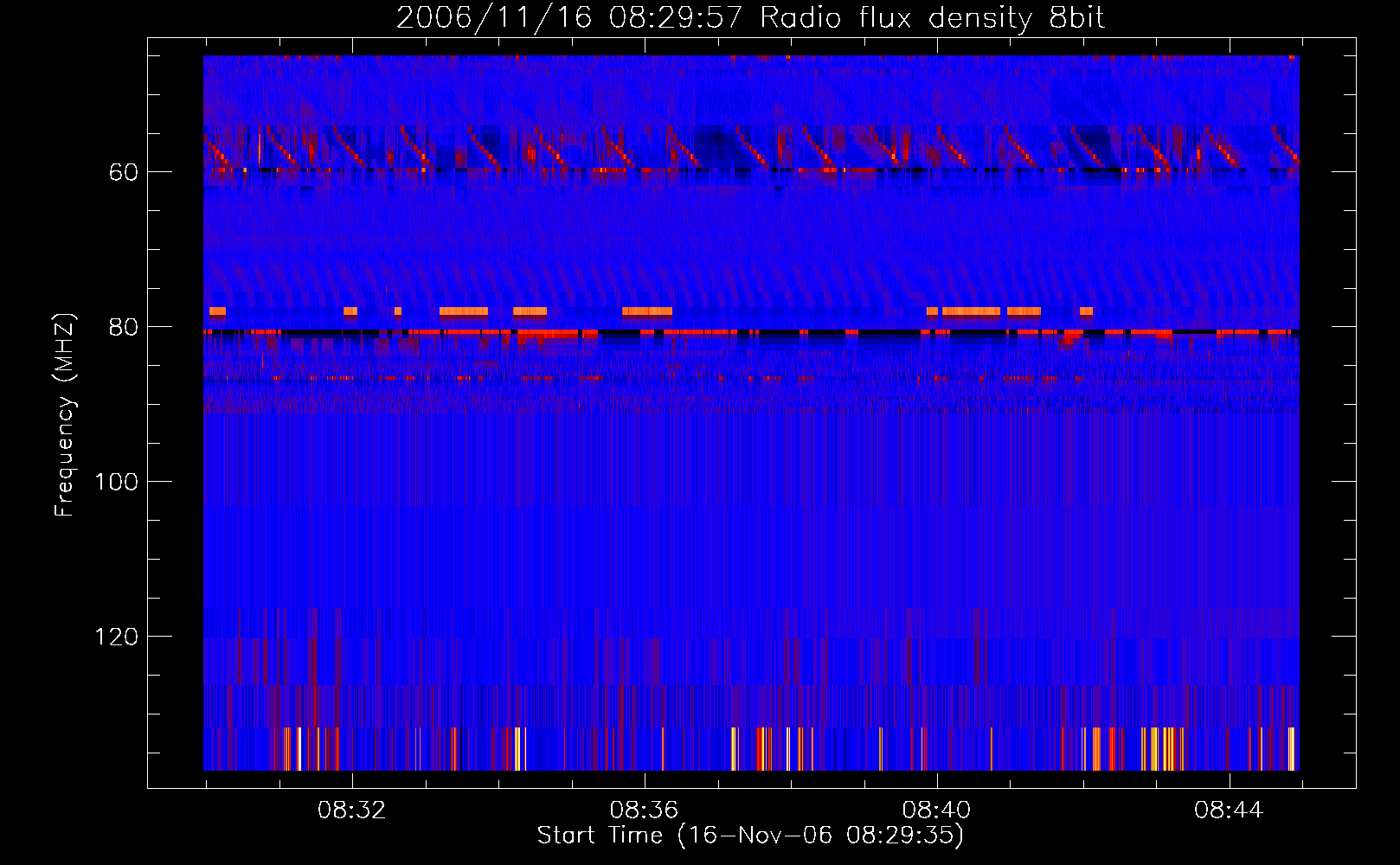Click the 'Start Time (16-Nov-06 08:29:35)' x-axis label

(750, 835)
